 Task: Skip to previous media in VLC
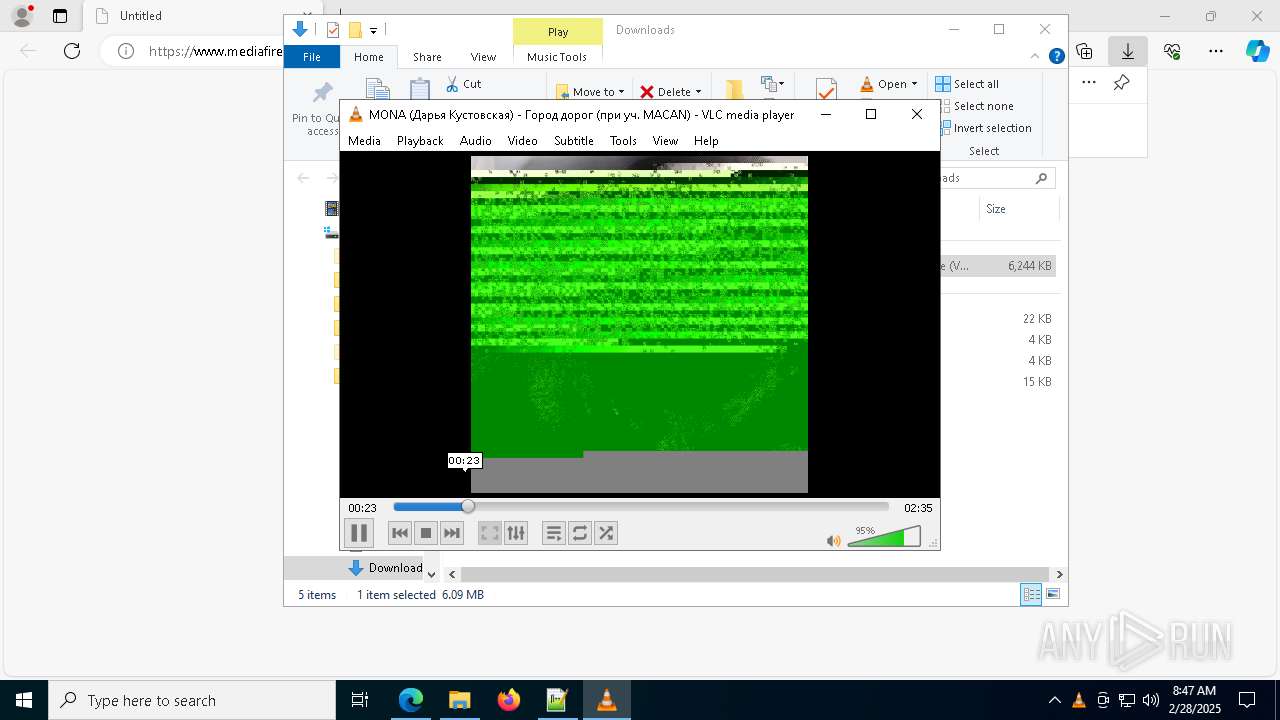(399, 533)
